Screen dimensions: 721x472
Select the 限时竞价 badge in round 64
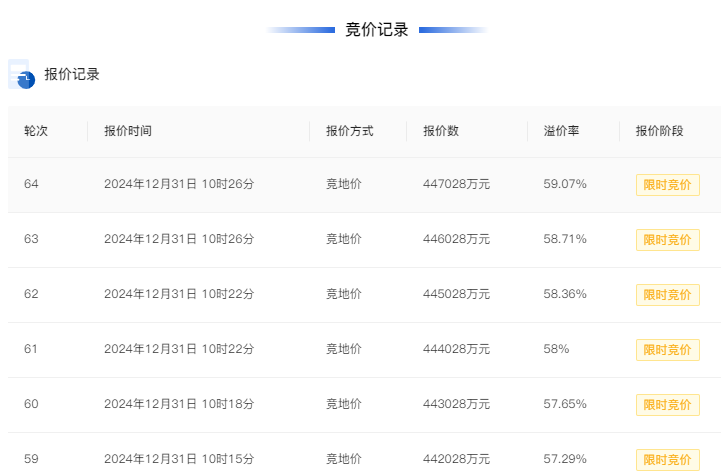coord(668,185)
